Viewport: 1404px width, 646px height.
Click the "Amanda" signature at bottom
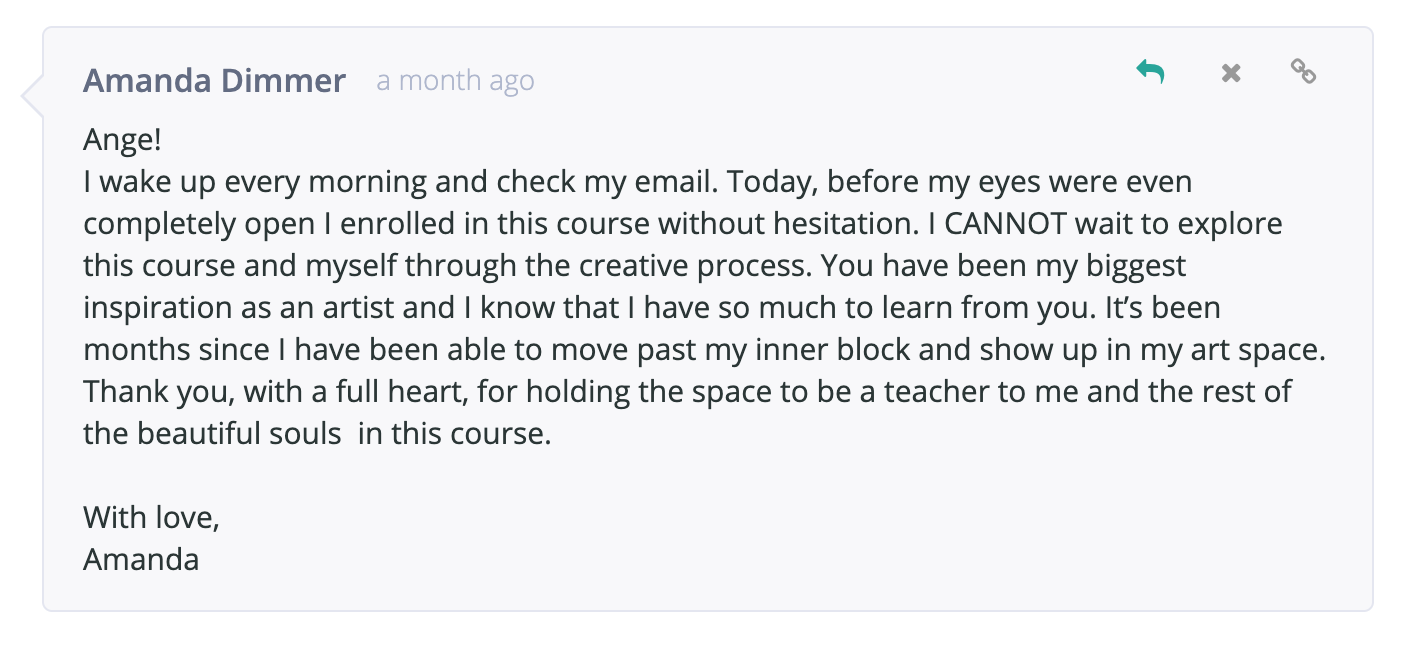pos(141,559)
